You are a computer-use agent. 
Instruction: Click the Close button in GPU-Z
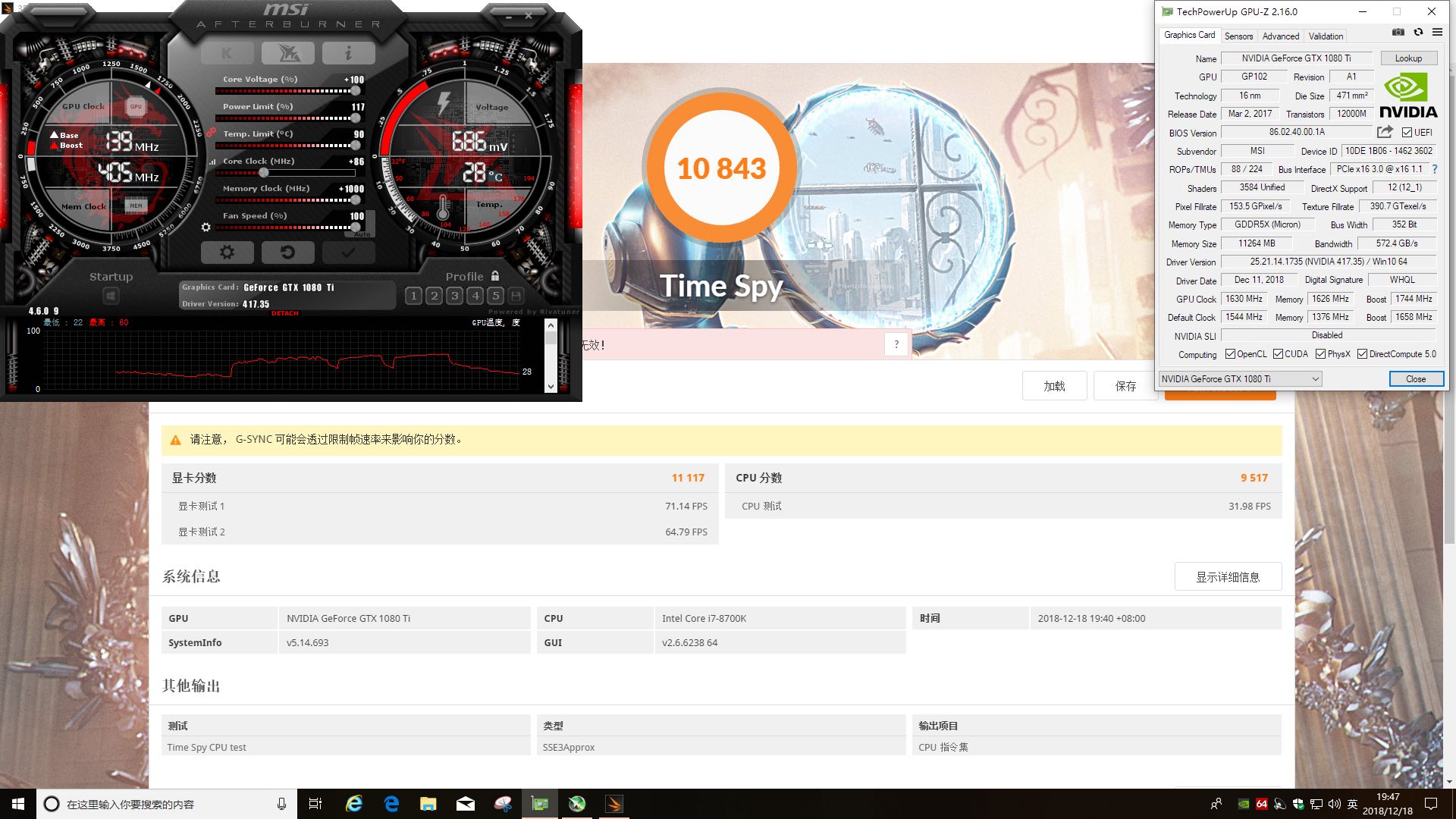coord(1416,379)
